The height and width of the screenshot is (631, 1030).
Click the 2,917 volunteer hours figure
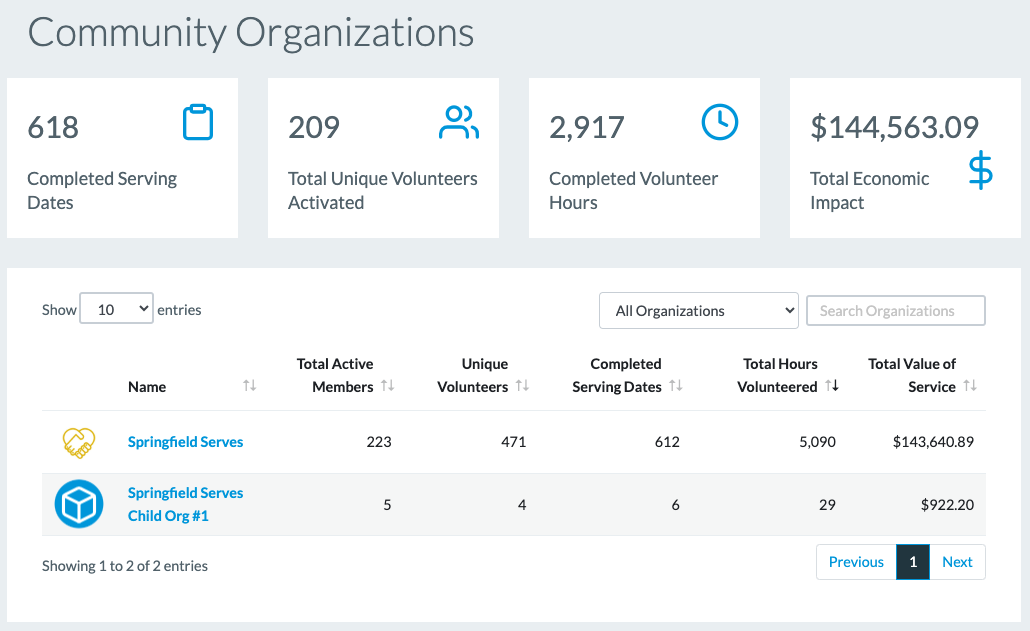click(x=587, y=127)
